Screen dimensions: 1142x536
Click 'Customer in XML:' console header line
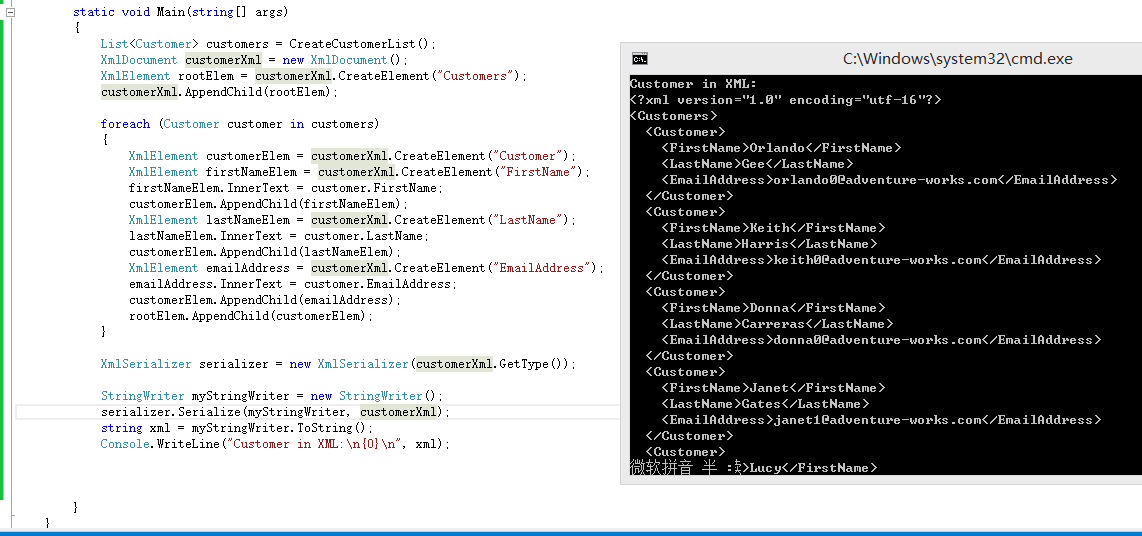pyautogui.click(x=693, y=84)
